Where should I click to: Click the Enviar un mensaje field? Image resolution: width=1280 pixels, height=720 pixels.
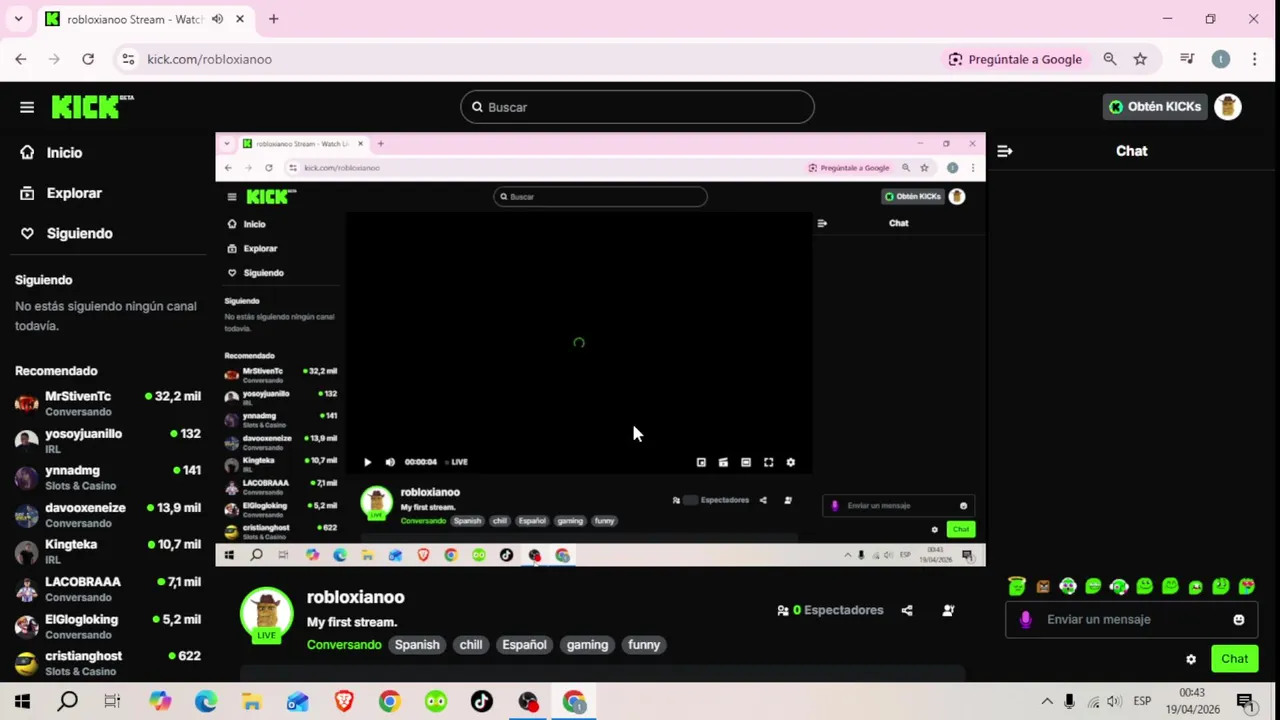[x=1130, y=620]
